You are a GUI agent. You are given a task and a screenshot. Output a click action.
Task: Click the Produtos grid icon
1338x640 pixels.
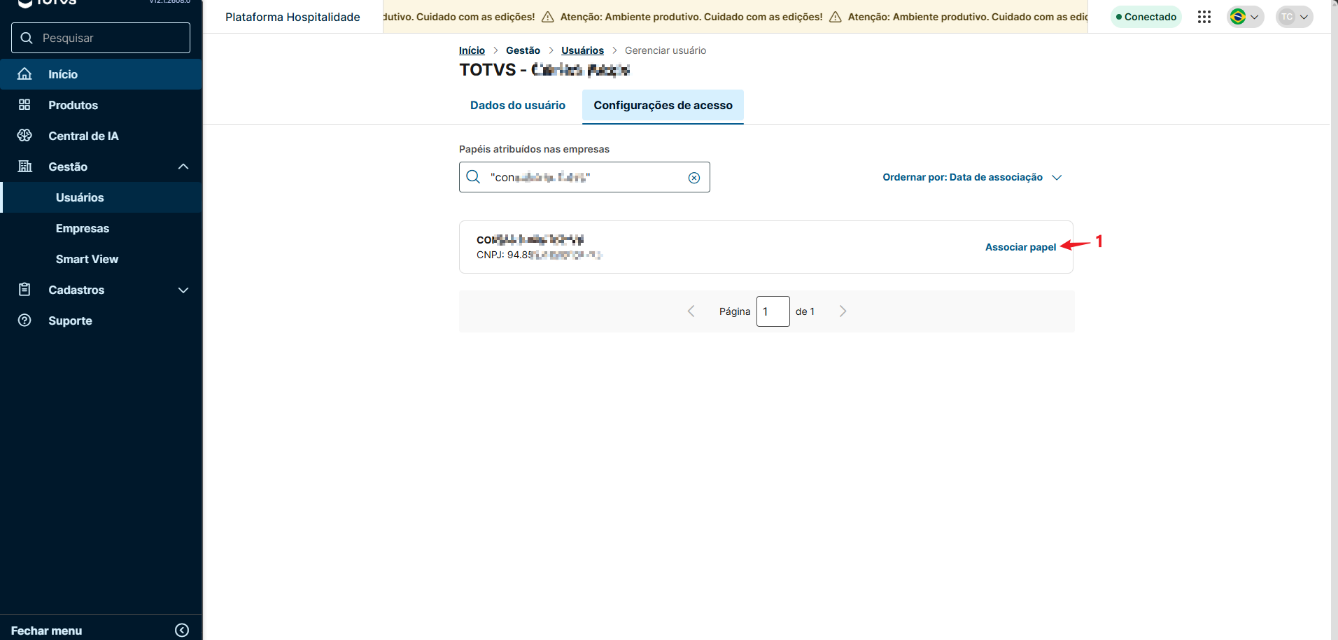[25, 105]
